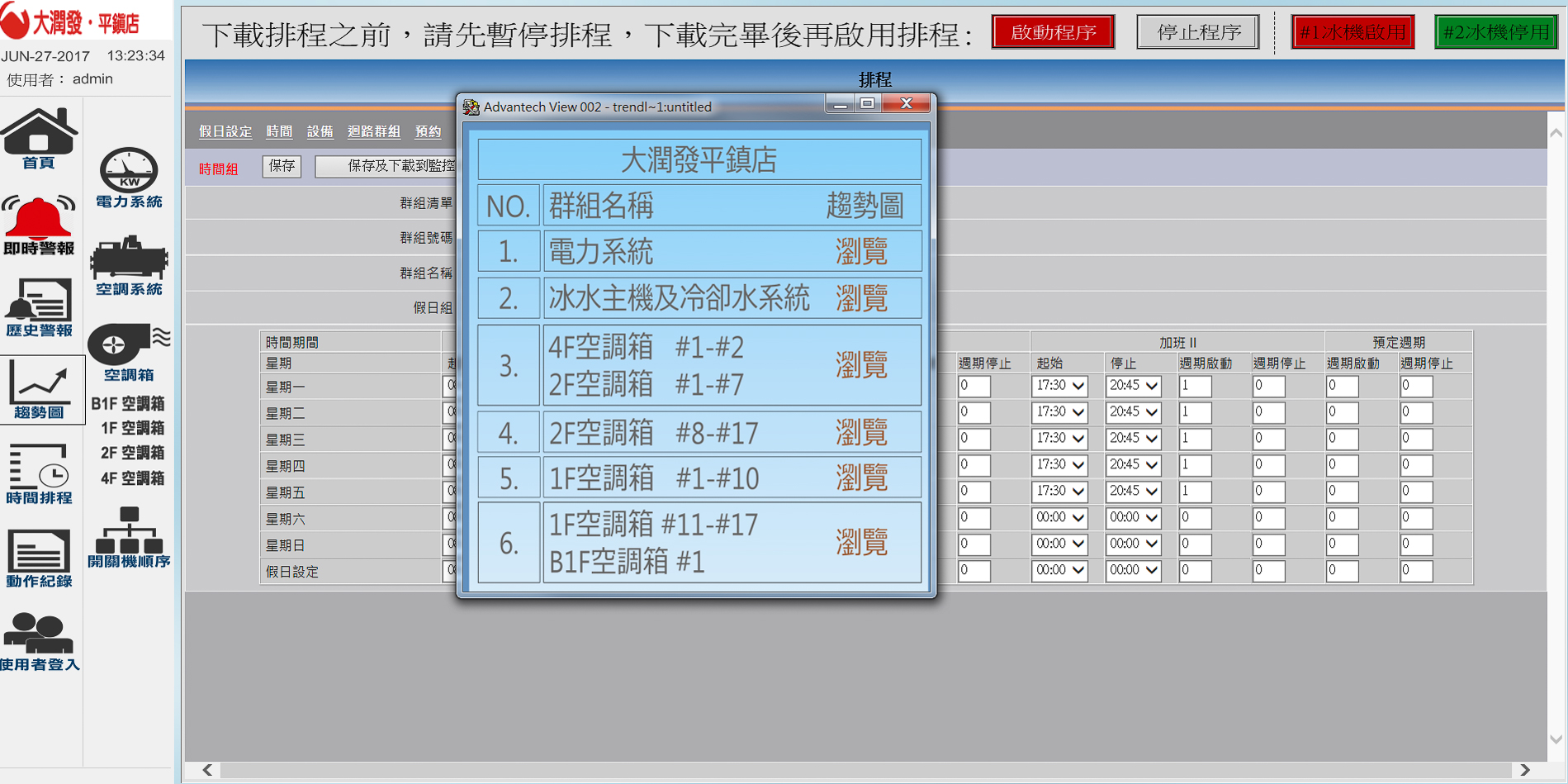Expand 星期一 加班II 停止 time dropdown
Viewport: 1568px width, 784px height.
[1134, 386]
